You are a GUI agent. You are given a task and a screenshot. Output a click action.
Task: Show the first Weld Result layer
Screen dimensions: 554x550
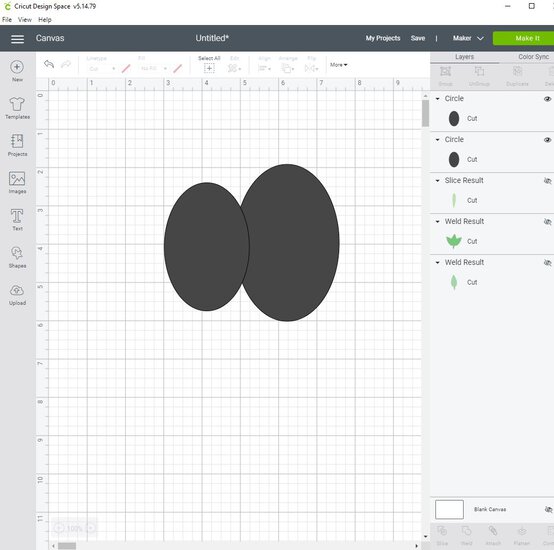(547, 222)
